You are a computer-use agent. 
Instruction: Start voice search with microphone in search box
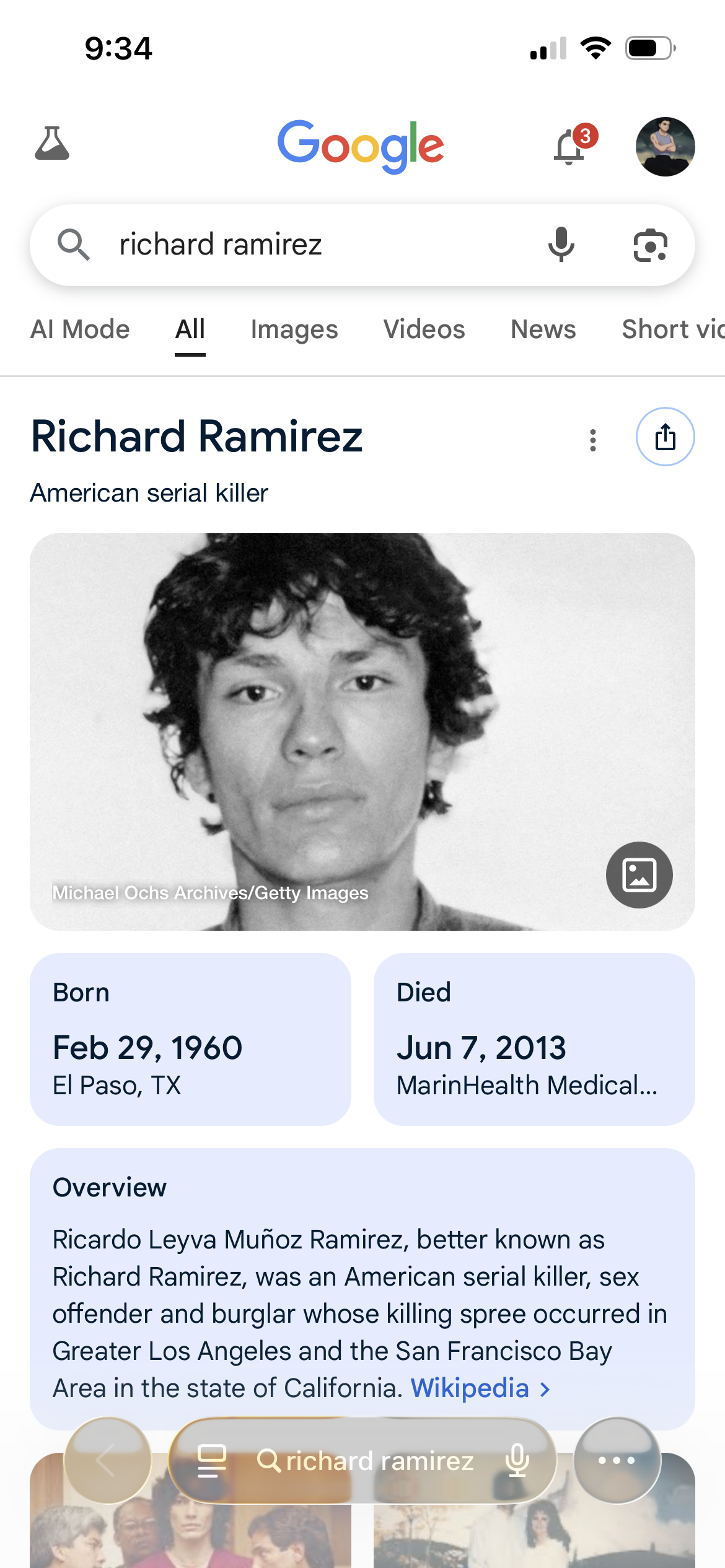[x=561, y=245]
